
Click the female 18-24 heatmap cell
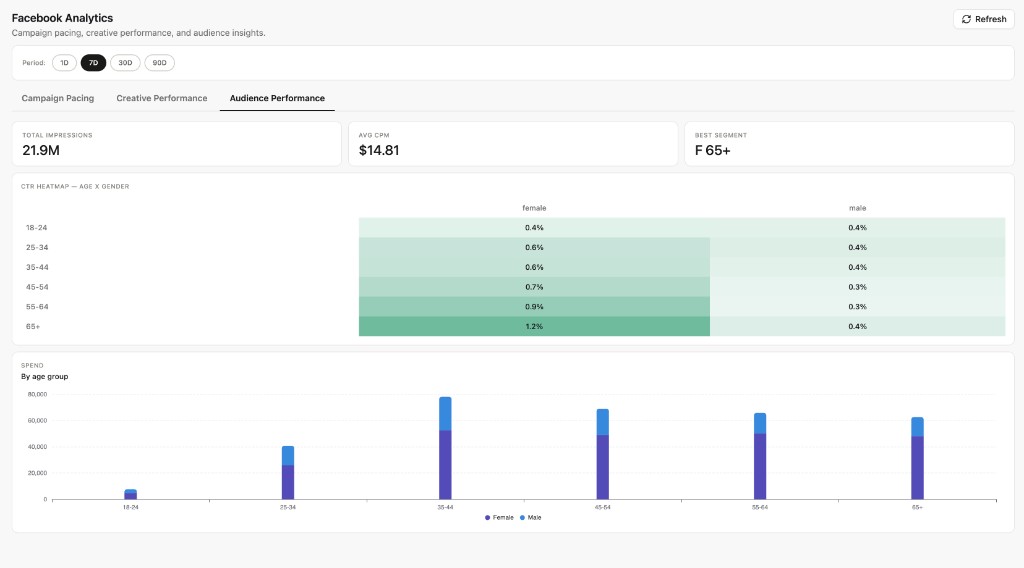[x=534, y=228]
